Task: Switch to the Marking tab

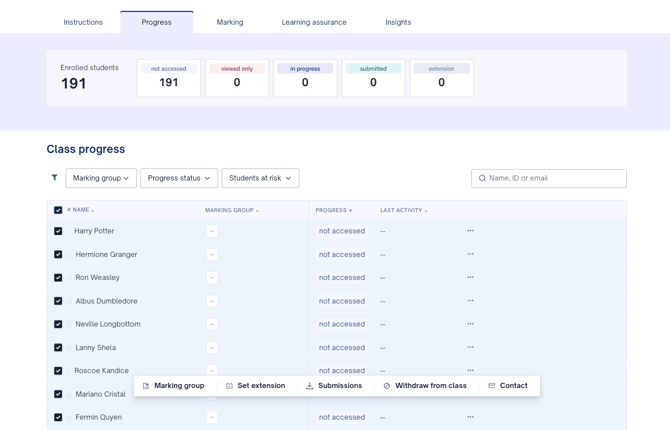Action: click(230, 22)
